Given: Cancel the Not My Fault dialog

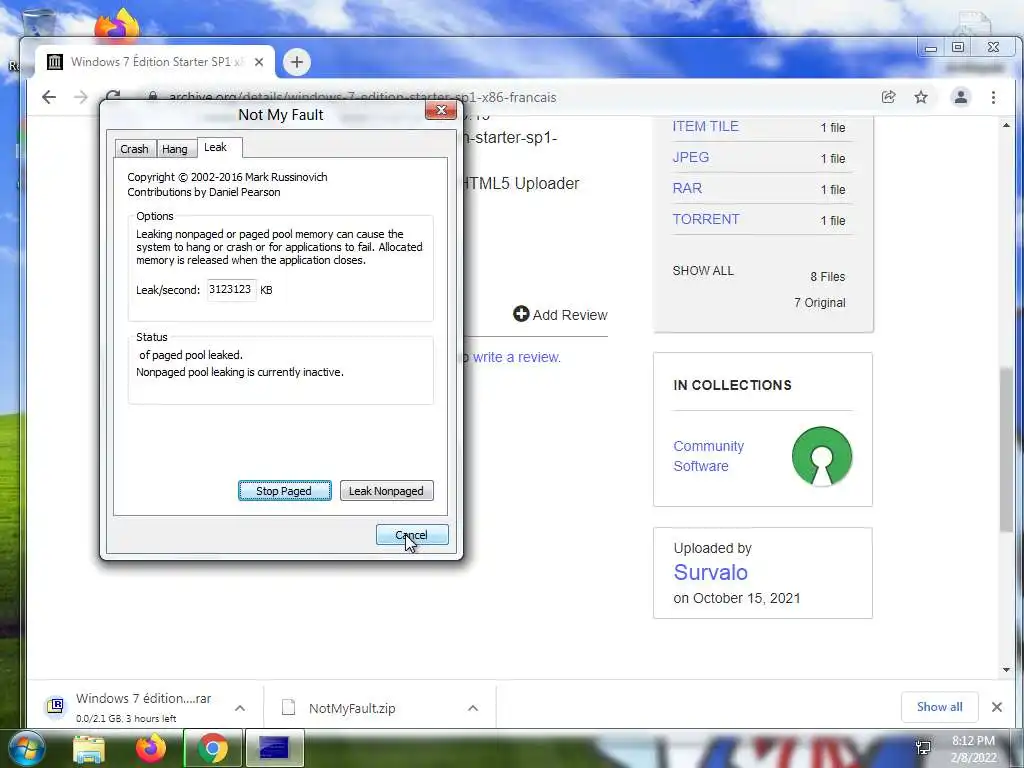Looking at the screenshot, I should pyautogui.click(x=412, y=535).
